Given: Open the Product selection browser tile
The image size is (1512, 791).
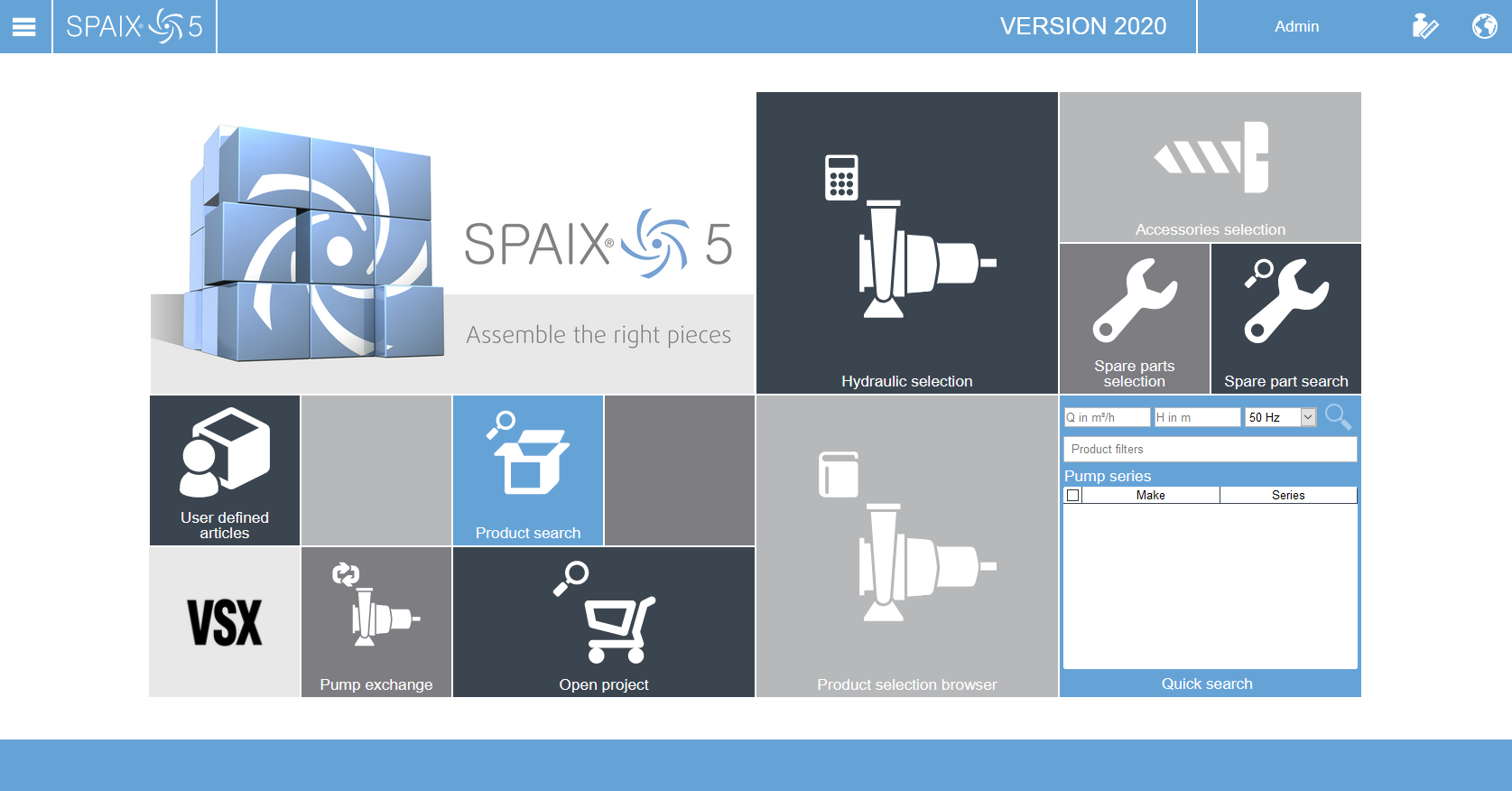Looking at the screenshot, I should (x=907, y=546).
